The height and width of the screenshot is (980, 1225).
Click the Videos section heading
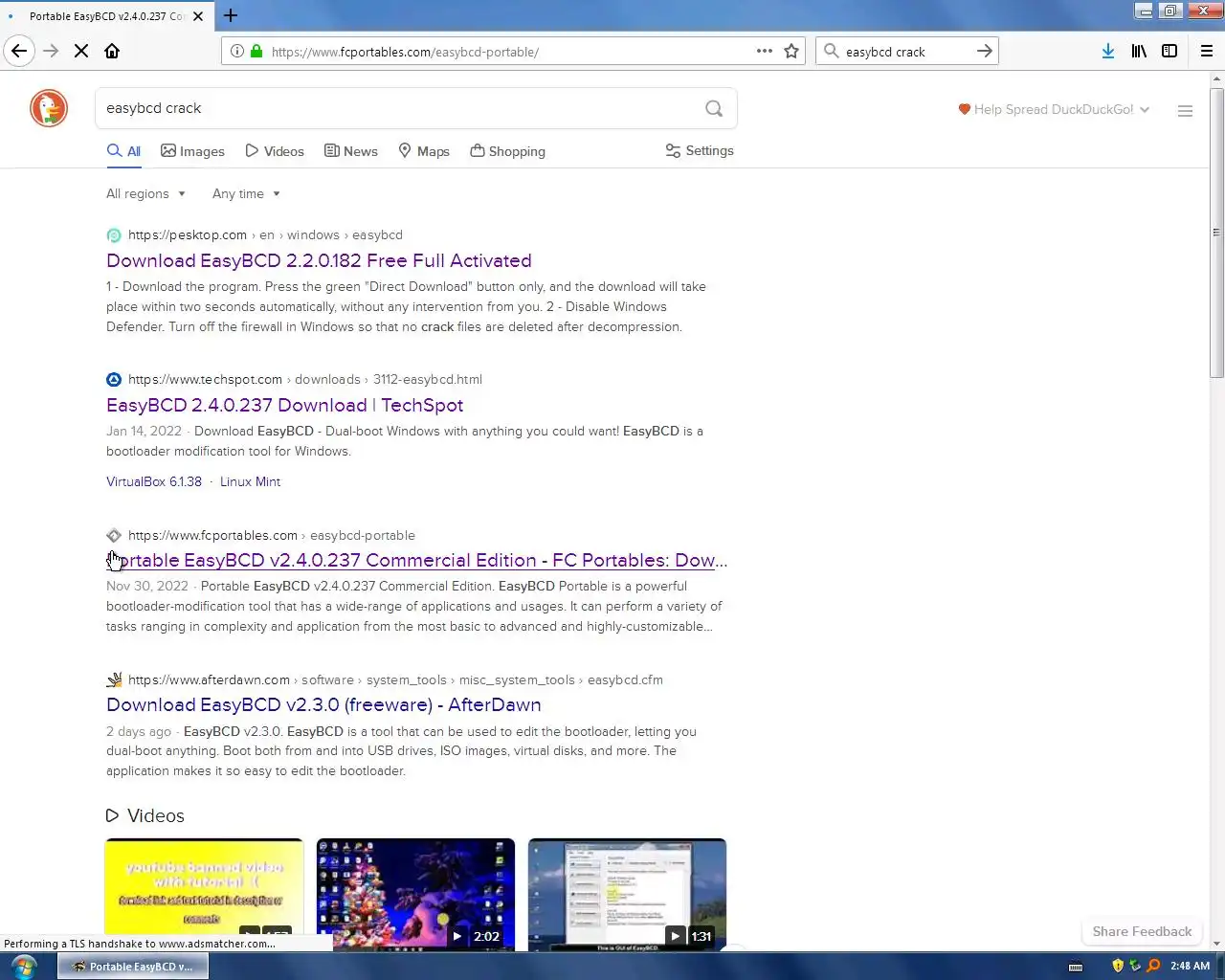coord(145,815)
